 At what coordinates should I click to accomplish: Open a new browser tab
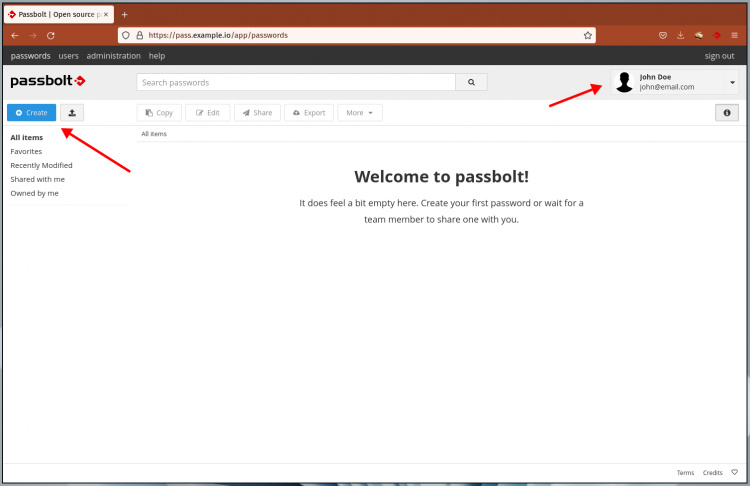click(125, 15)
